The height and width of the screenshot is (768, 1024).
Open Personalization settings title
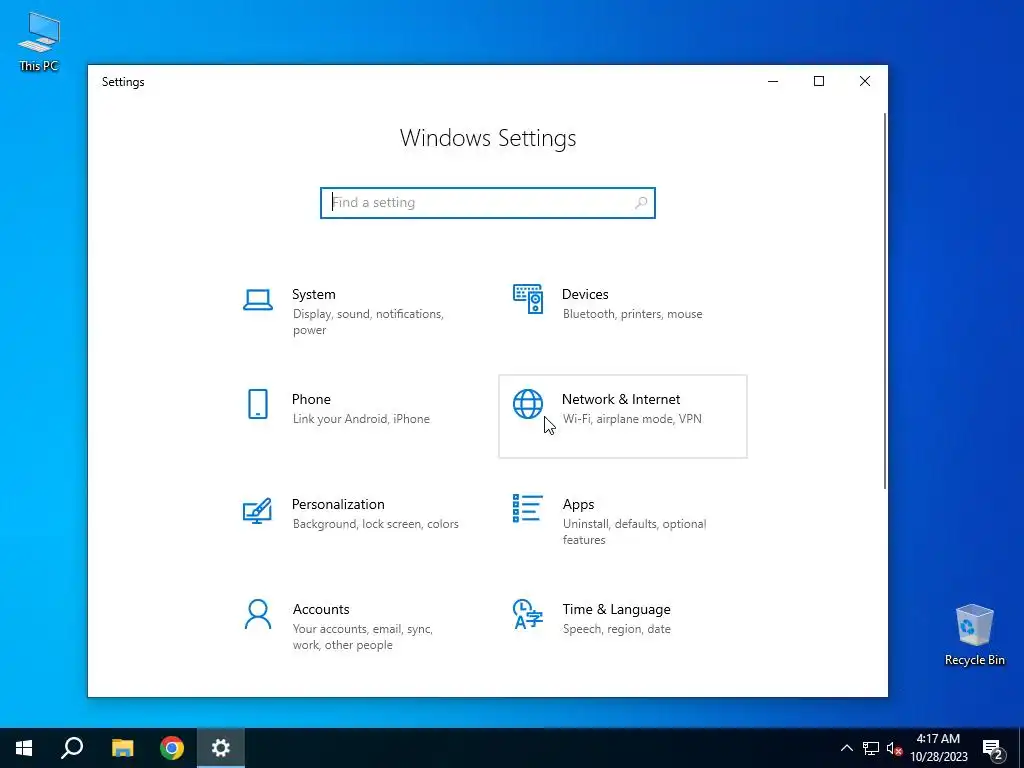[x=338, y=504]
